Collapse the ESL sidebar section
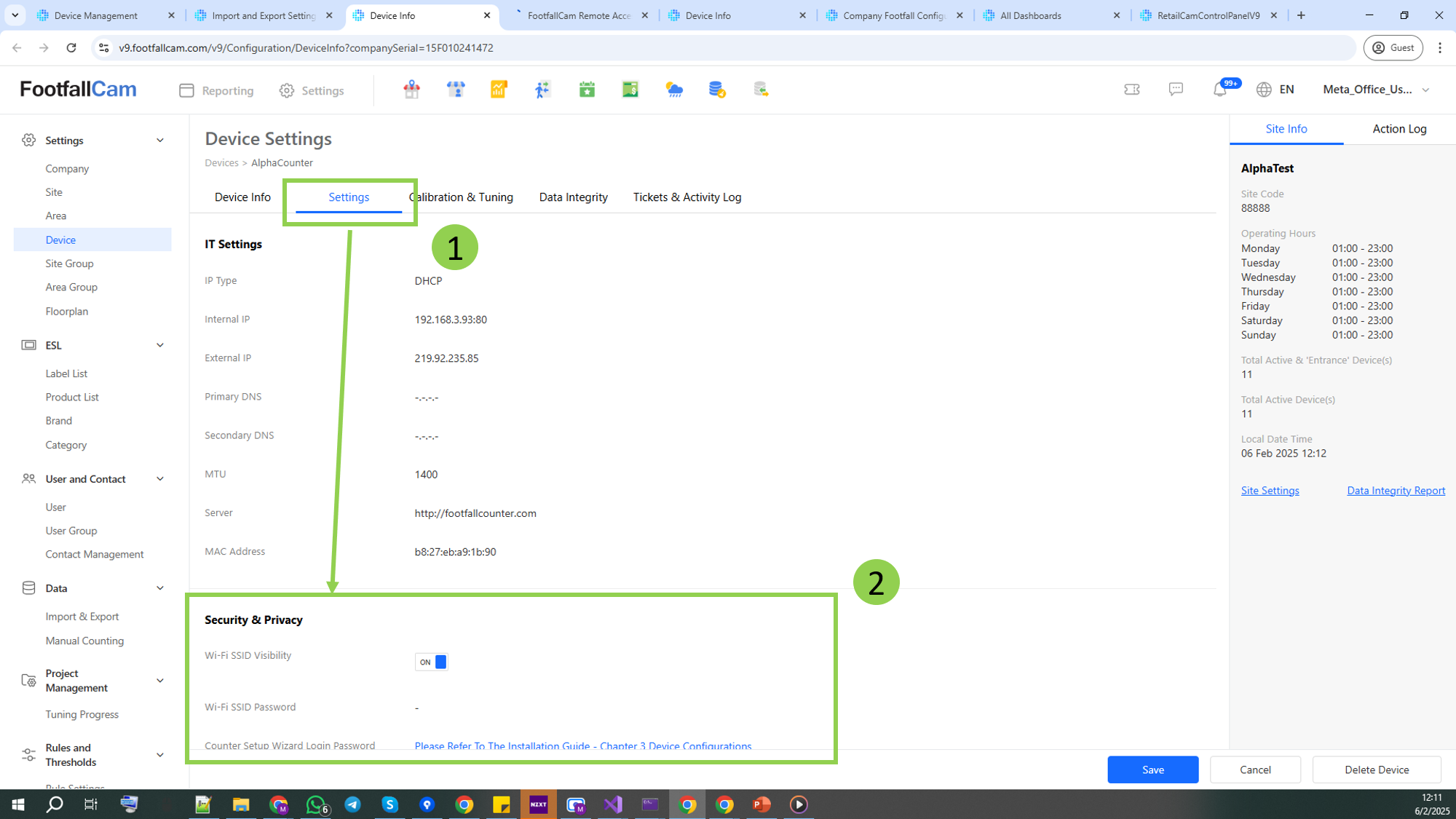 [160, 345]
